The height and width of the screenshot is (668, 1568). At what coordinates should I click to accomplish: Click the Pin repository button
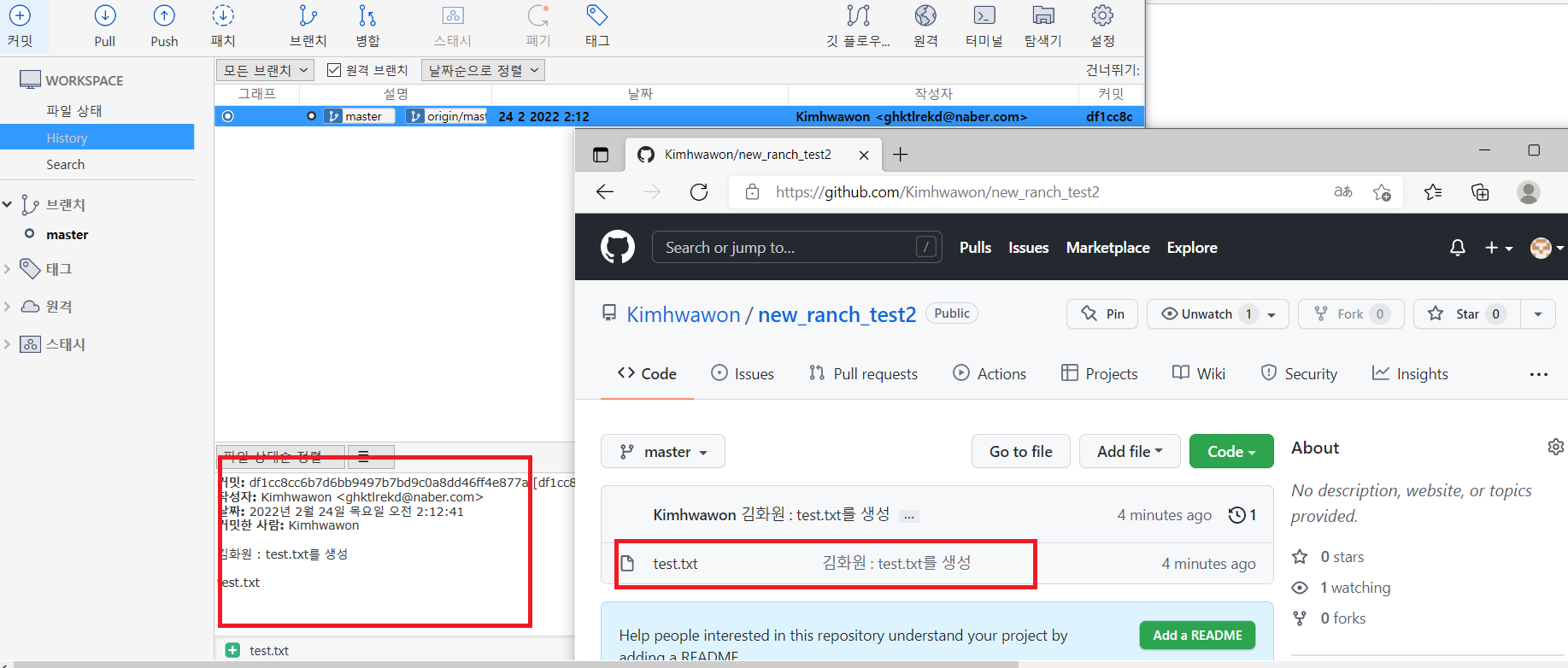1102,314
